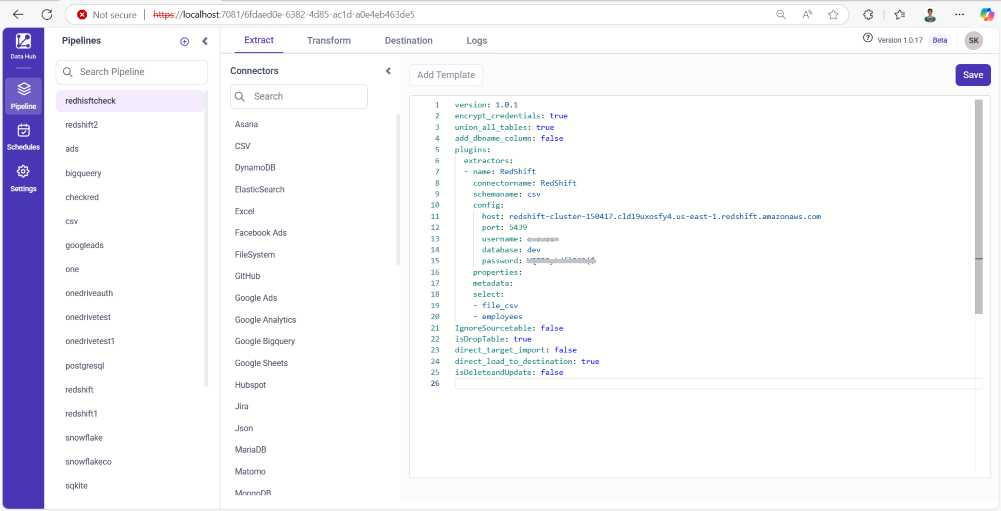1001x511 pixels.
Task: Choose the Google Analytics connector
Action: pyautogui.click(x=266, y=319)
